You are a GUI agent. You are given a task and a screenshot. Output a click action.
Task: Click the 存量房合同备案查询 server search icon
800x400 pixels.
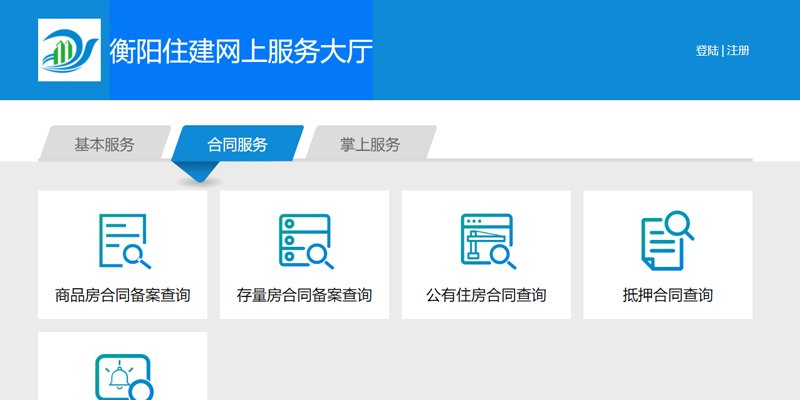point(306,241)
